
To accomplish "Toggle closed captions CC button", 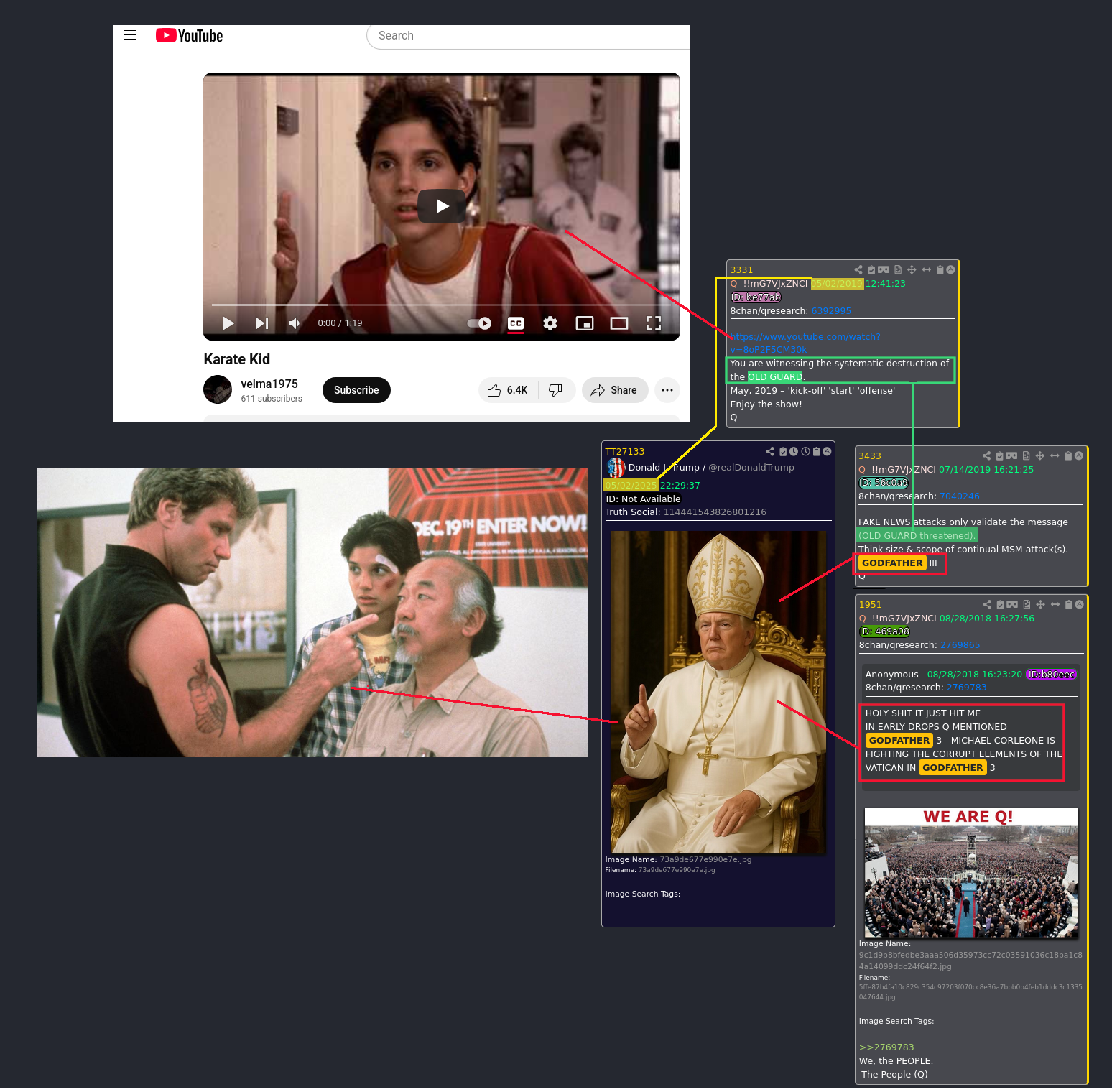I will 516,323.
